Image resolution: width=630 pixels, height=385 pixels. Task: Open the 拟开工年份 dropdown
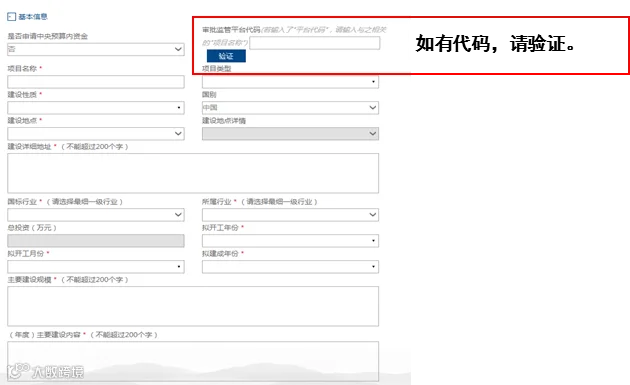[290, 241]
